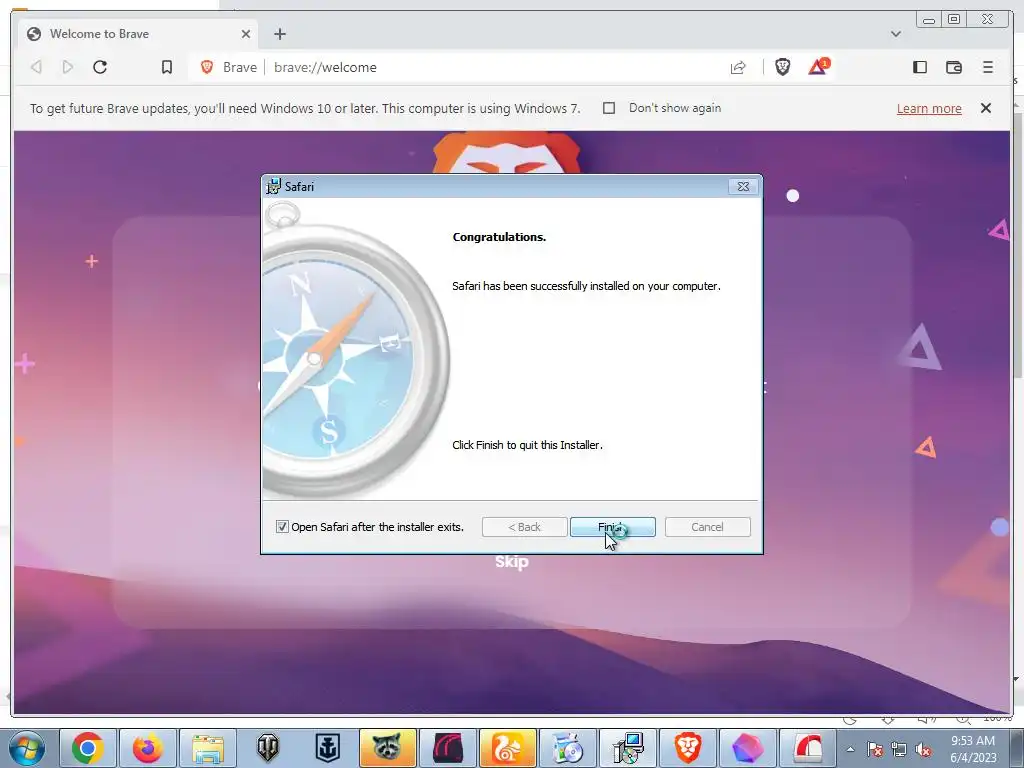Launch Google Chrome from the taskbar
This screenshot has width=1024, height=768.
point(88,748)
